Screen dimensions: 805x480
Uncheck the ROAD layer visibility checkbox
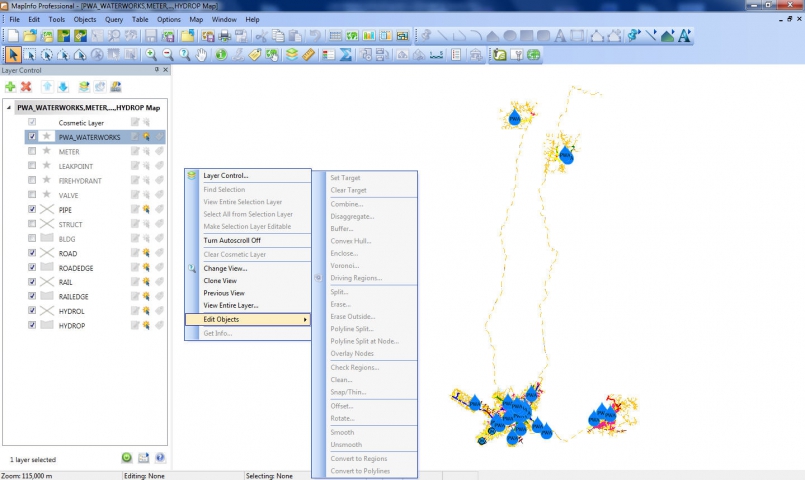32,253
